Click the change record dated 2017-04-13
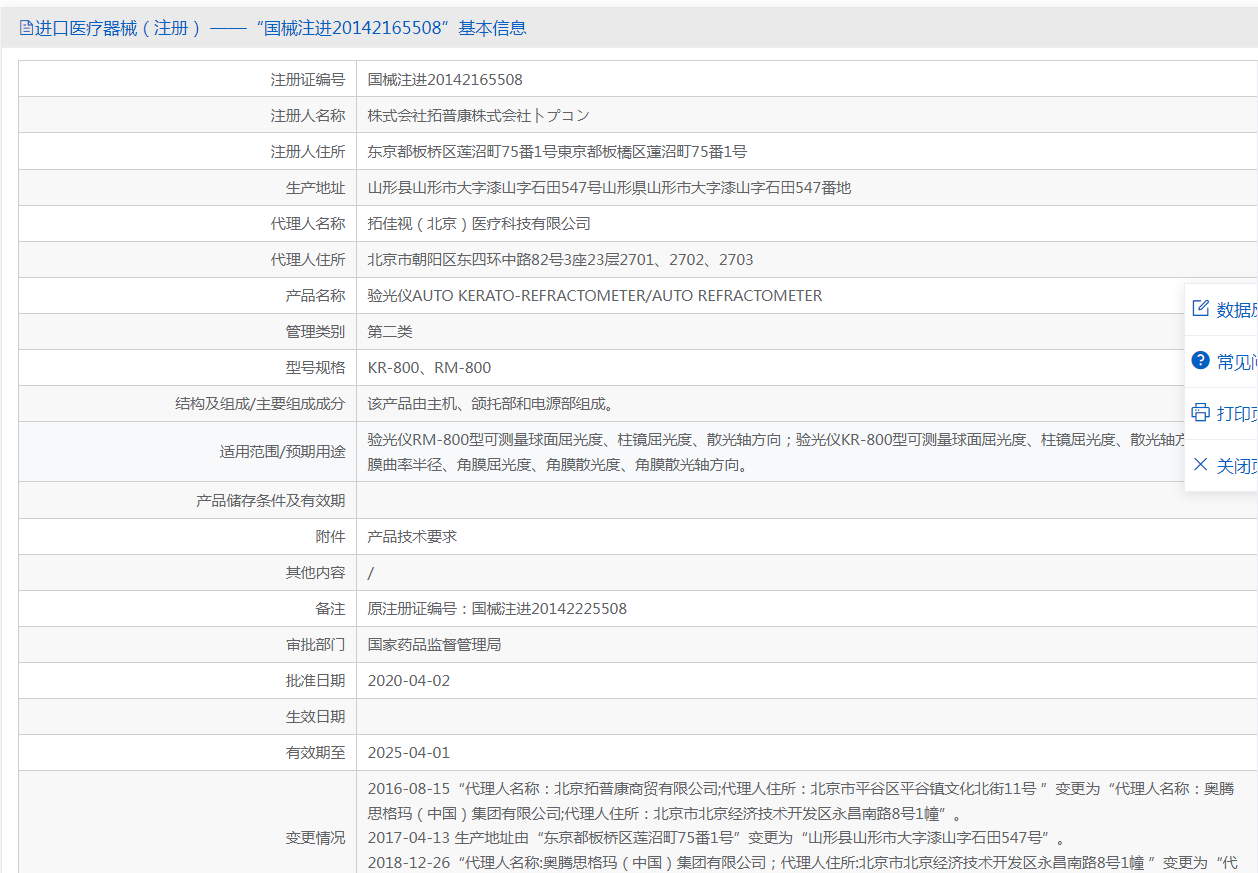 point(718,838)
